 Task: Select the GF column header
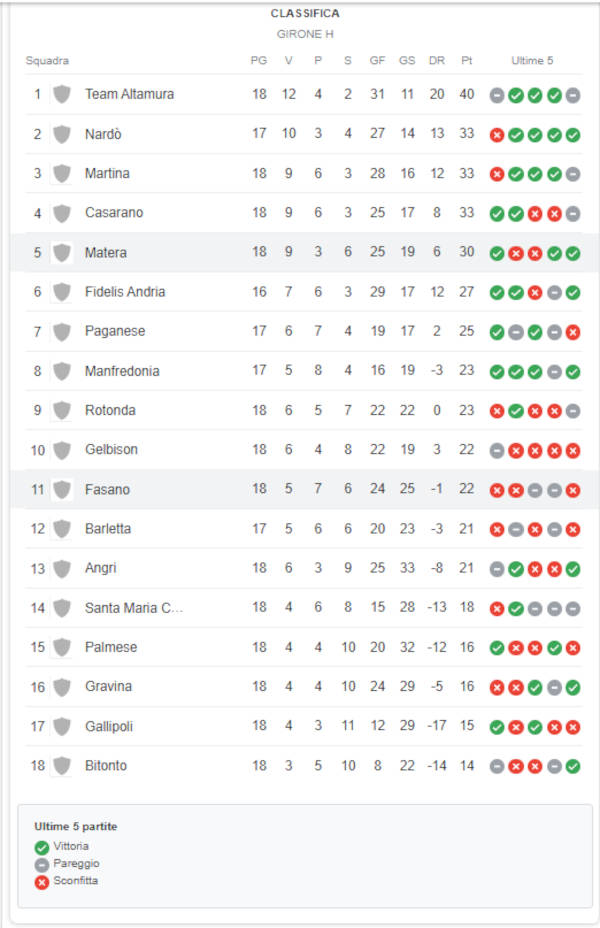coord(378,60)
